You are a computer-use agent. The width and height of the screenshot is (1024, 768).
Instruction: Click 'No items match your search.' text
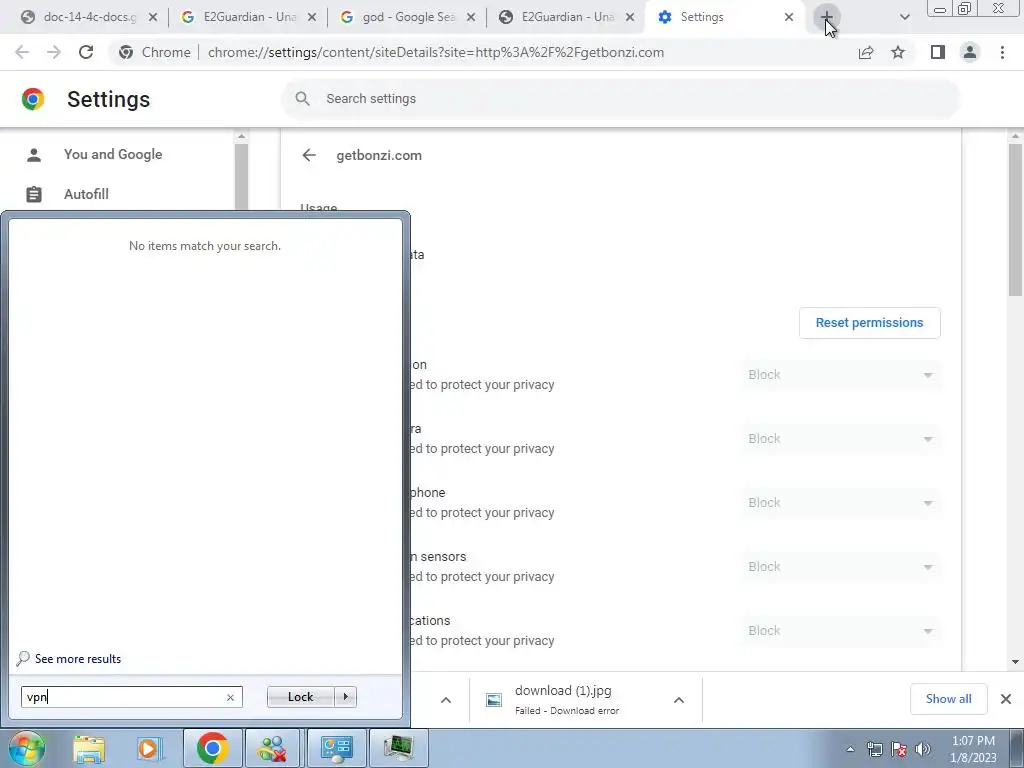click(x=205, y=246)
